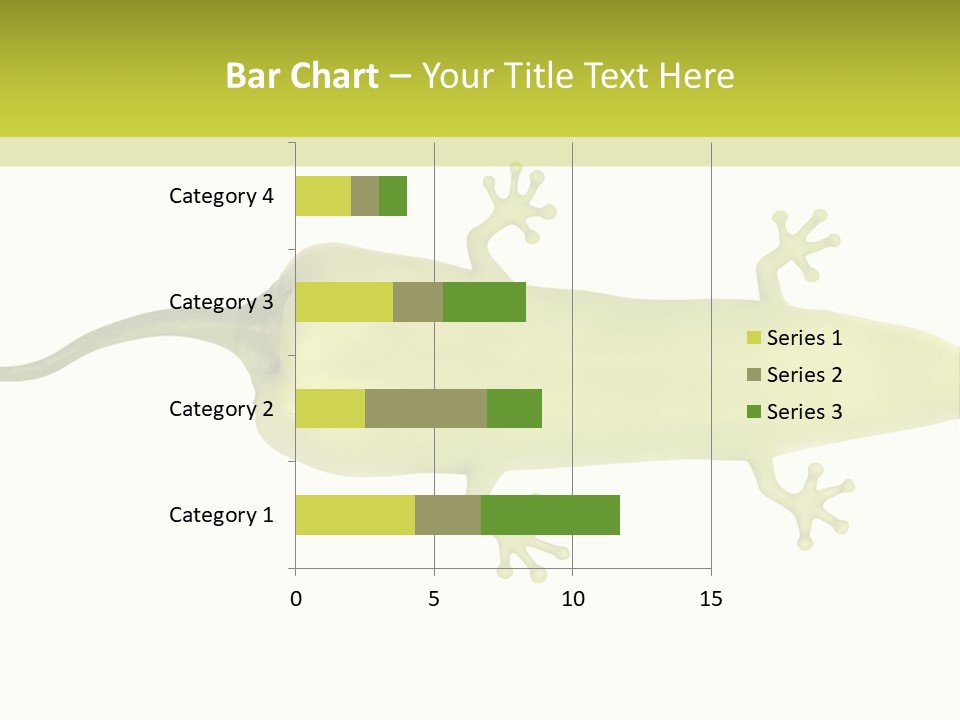Select the Category 1 axis label

point(221,515)
